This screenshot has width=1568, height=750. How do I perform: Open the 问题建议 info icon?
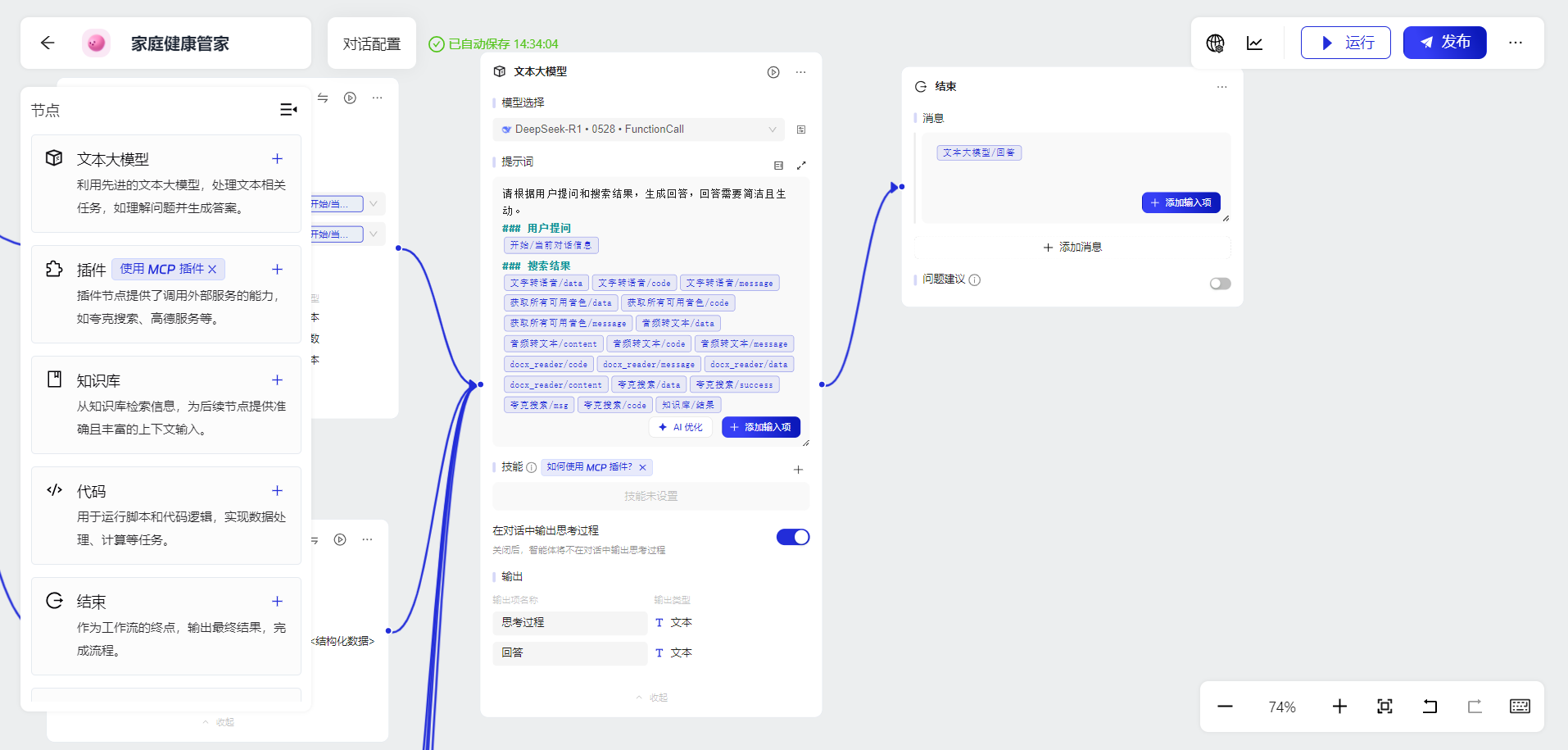tap(975, 280)
